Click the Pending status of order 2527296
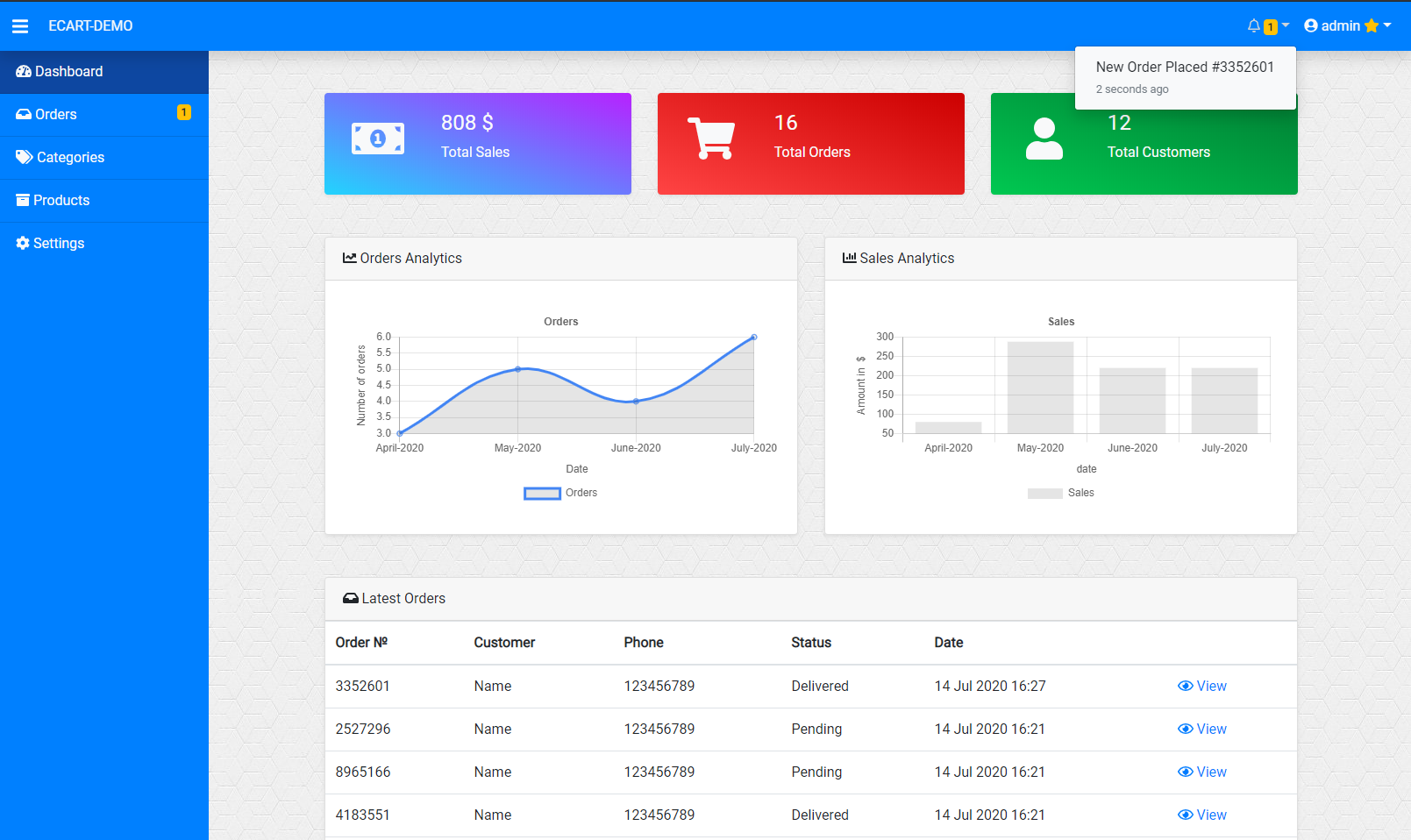 click(x=816, y=730)
